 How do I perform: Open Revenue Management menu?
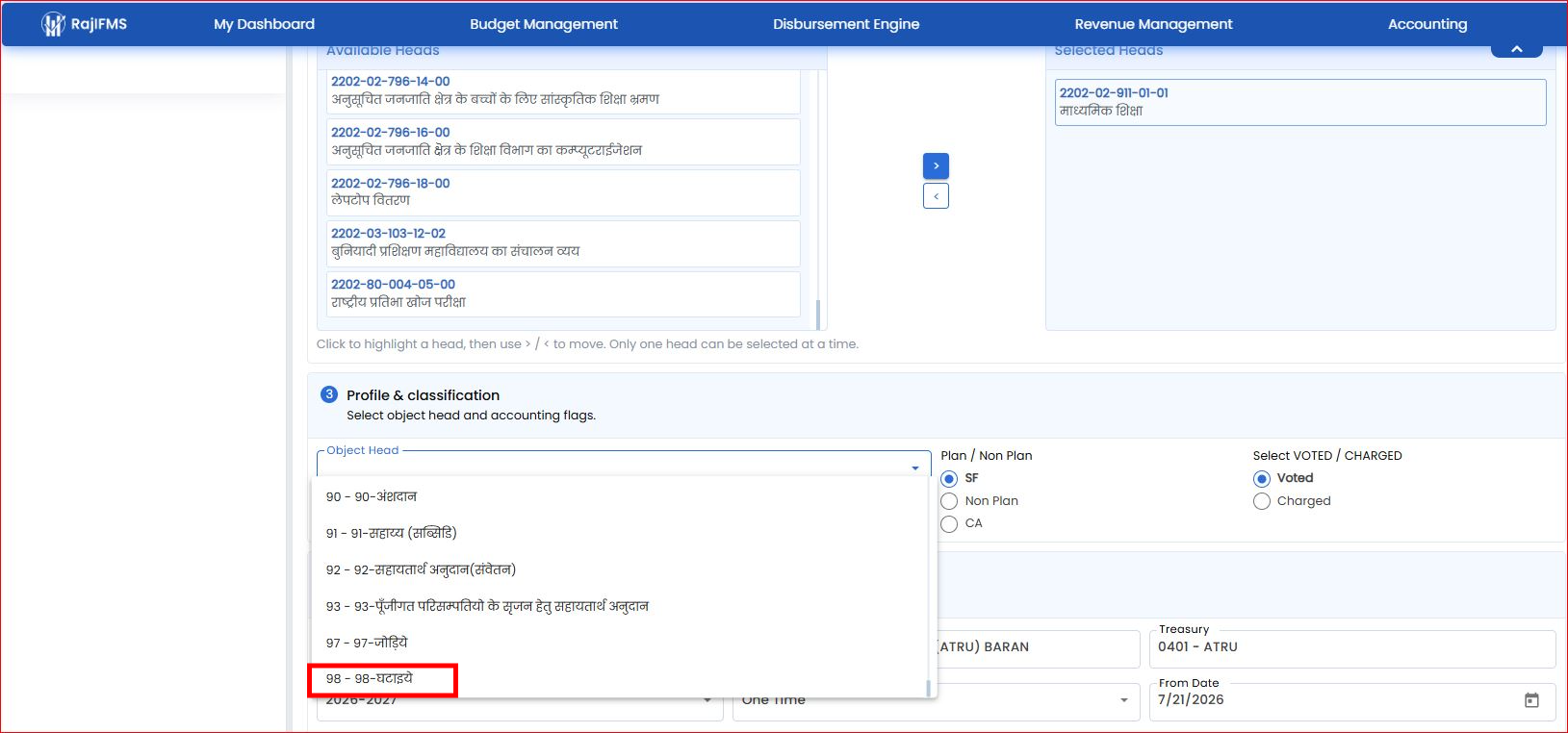tap(1153, 24)
